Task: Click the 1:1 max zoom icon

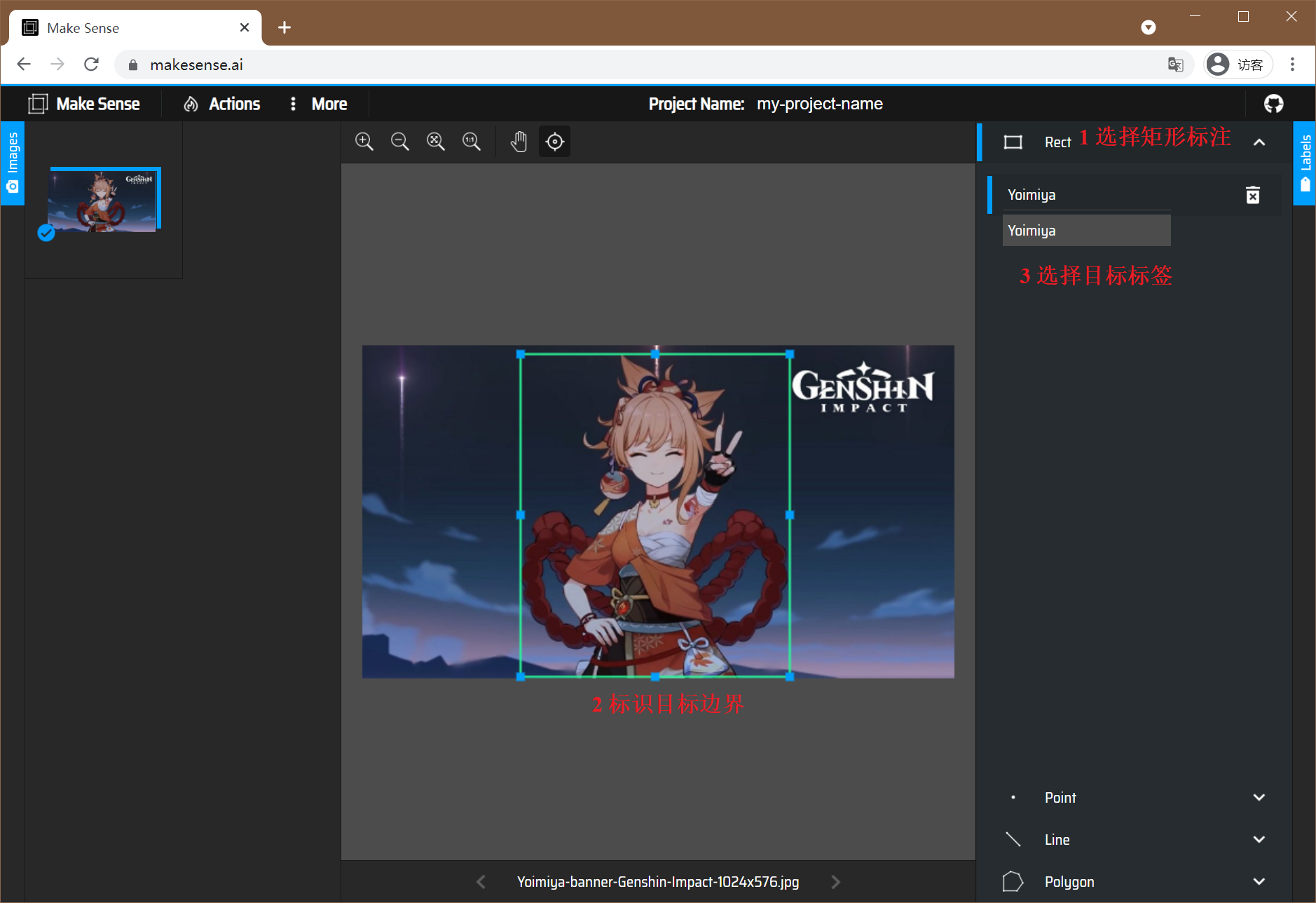Action: click(472, 142)
